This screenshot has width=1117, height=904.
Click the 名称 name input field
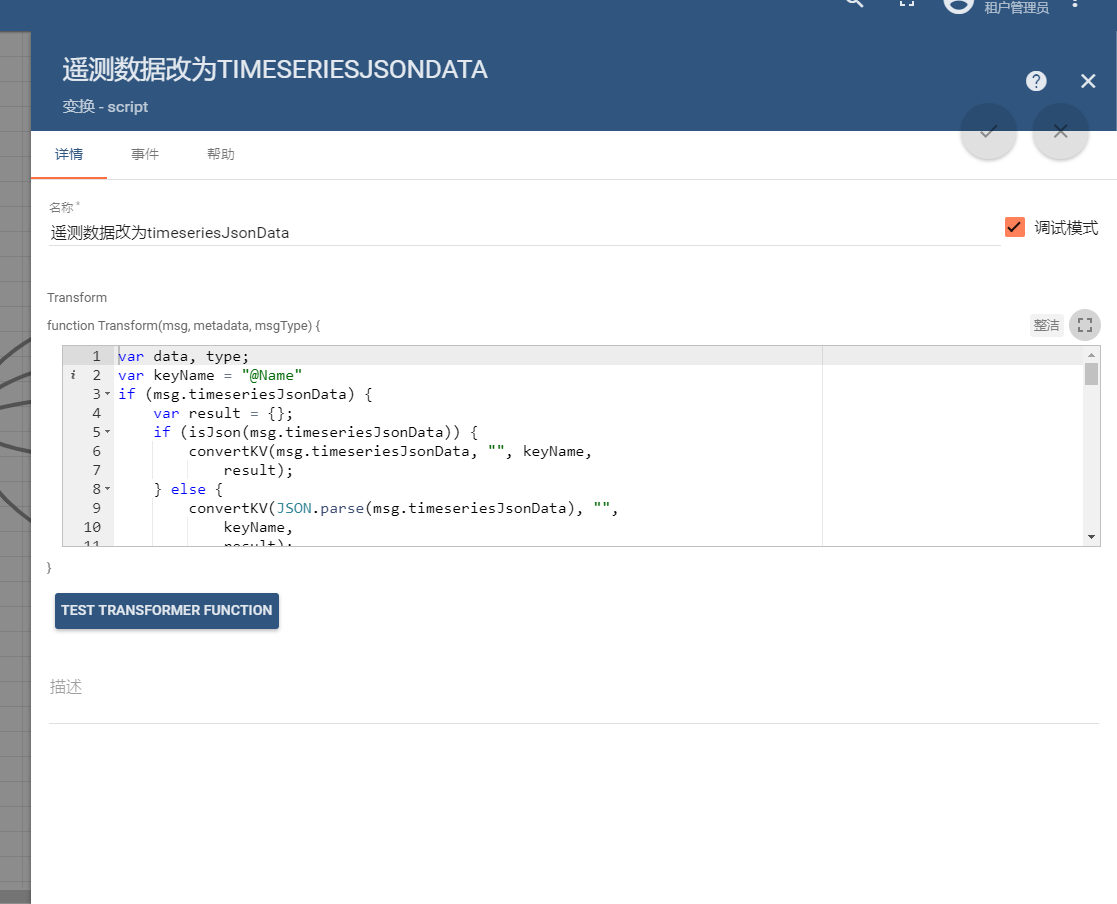click(524, 233)
